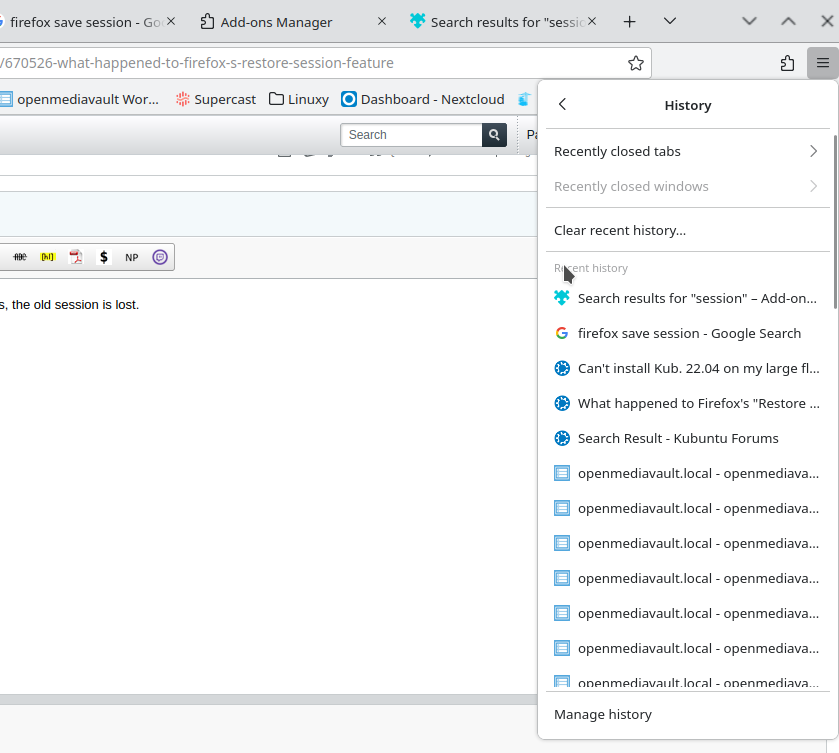
Task: Go back using the History panel arrow
Action: coord(563,105)
